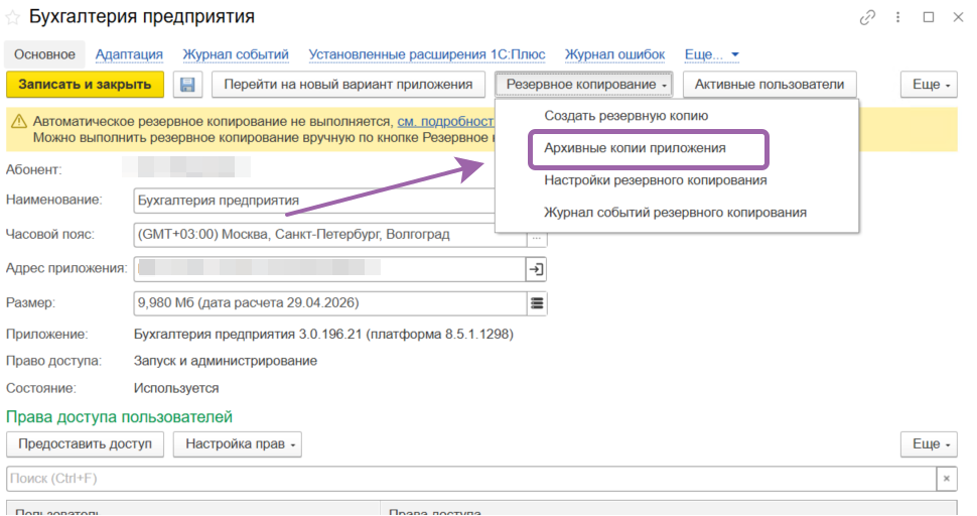Open size details list icon
This screenshot has height=516, width=977.
pyautogui.click(x=536, y=303)
